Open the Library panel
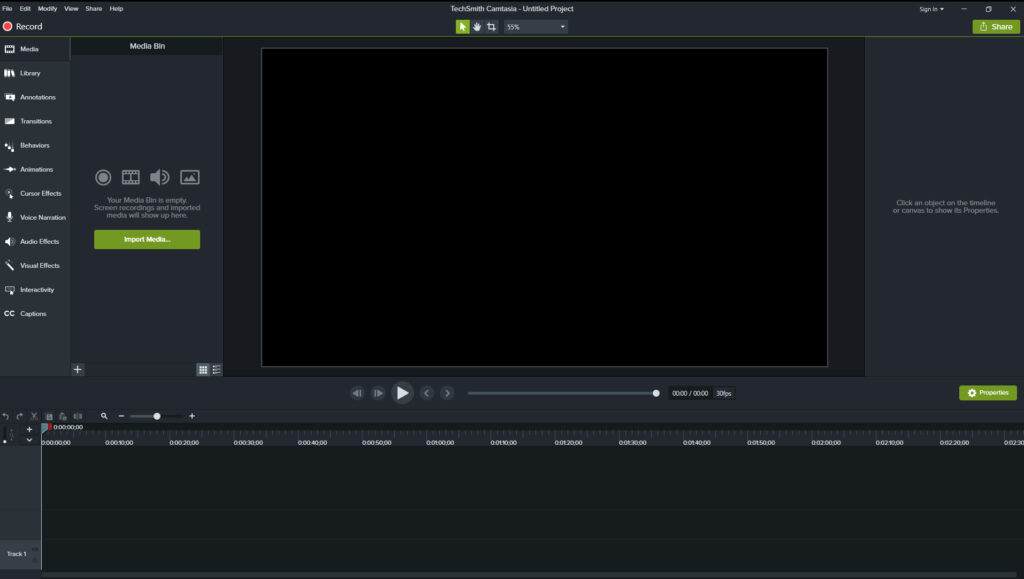This screenshot has width=1024, height=579. [x=35, y=73]
